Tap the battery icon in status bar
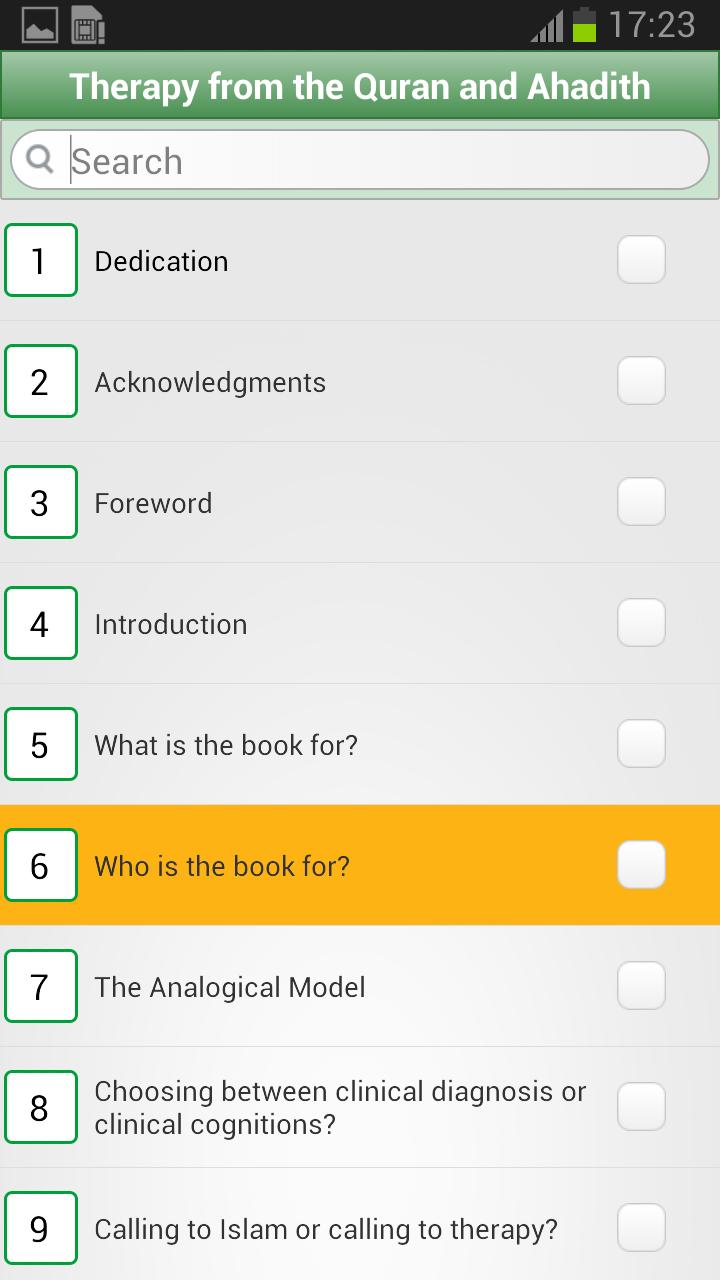Image resolution: width=720 pixels, height=1280 pixels. pos(584,25)
